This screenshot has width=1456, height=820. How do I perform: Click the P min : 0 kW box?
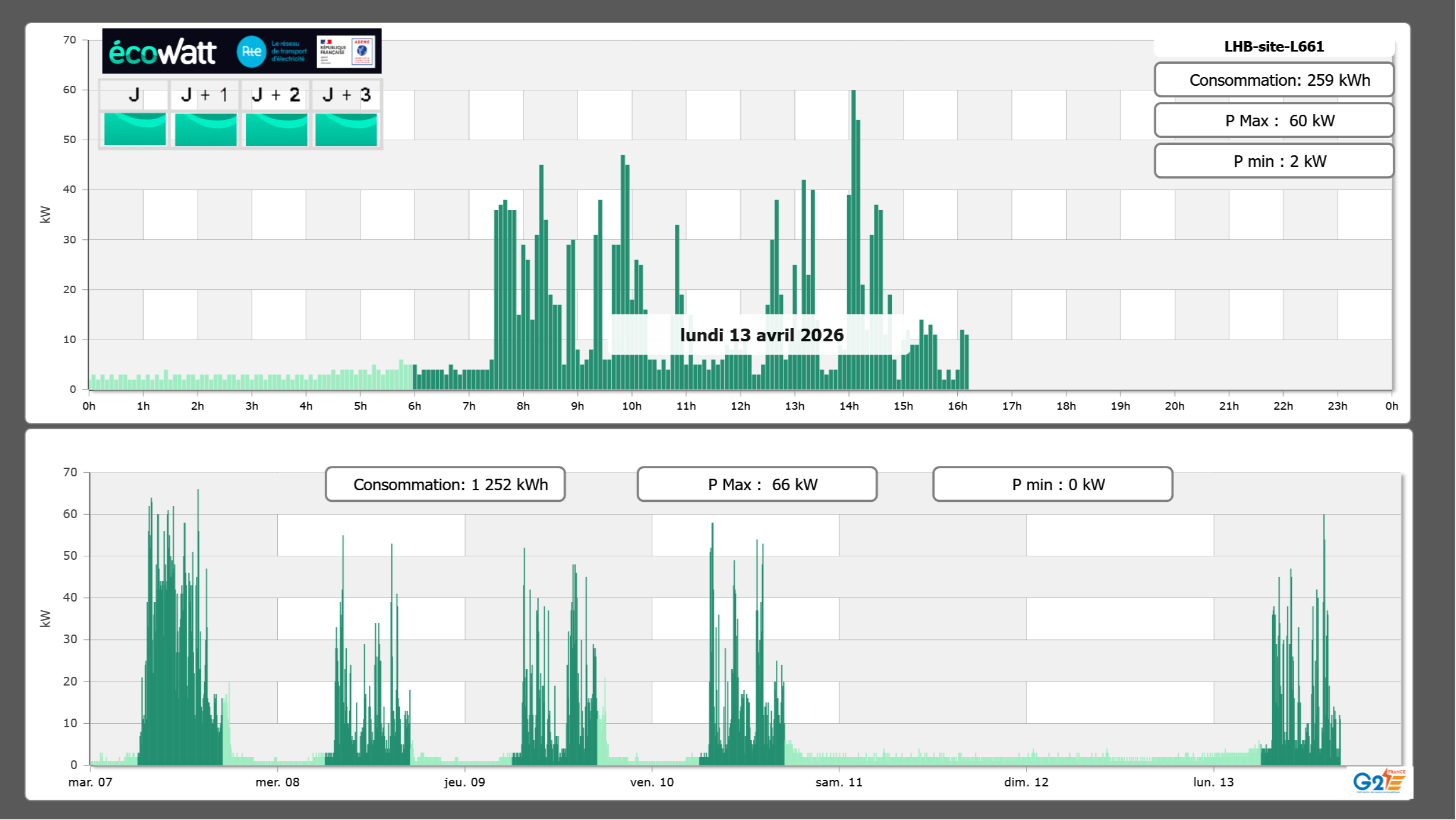click(1052, 484)
